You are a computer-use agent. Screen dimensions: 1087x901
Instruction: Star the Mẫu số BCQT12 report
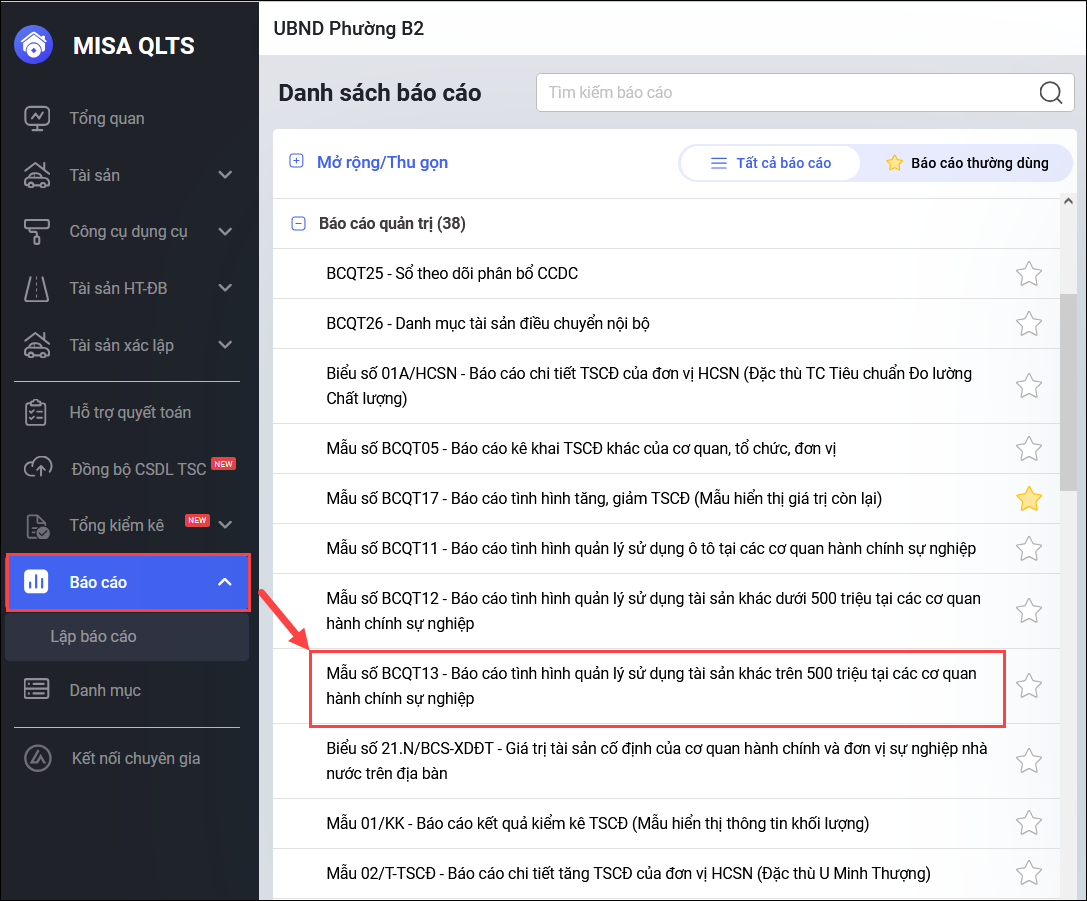coord(1029,611)
